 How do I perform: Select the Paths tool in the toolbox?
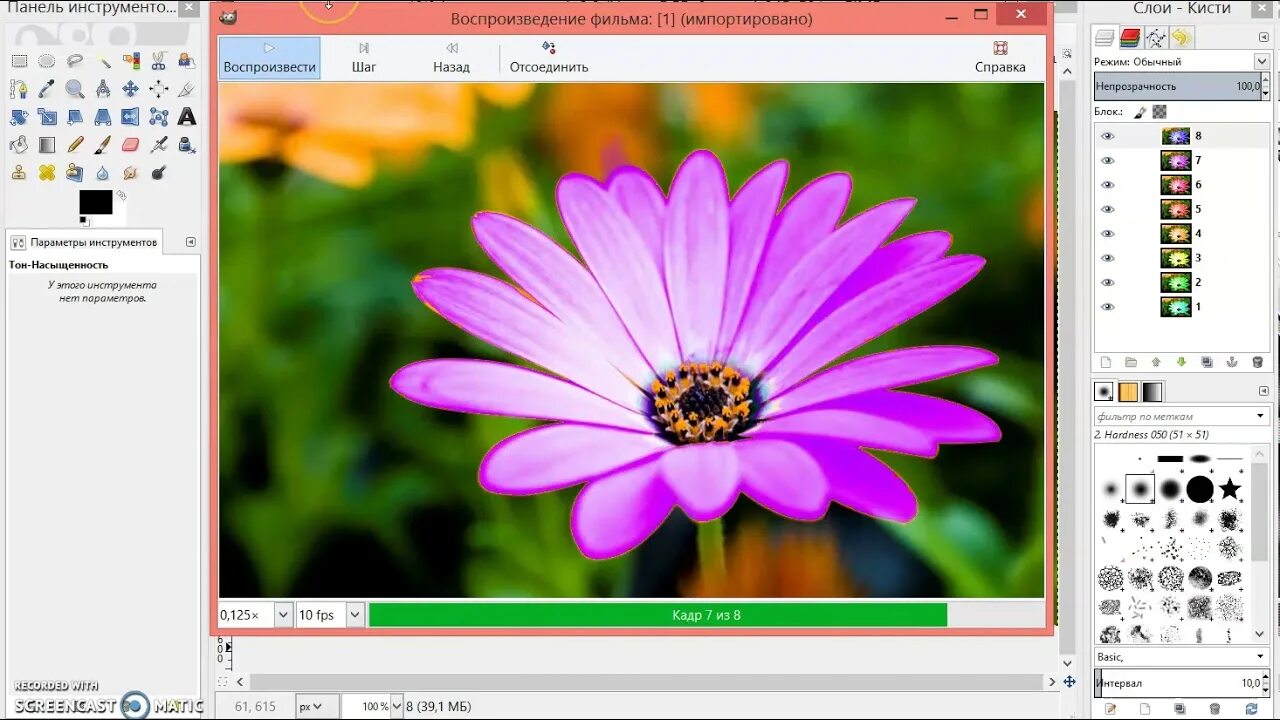pos(19,89)
